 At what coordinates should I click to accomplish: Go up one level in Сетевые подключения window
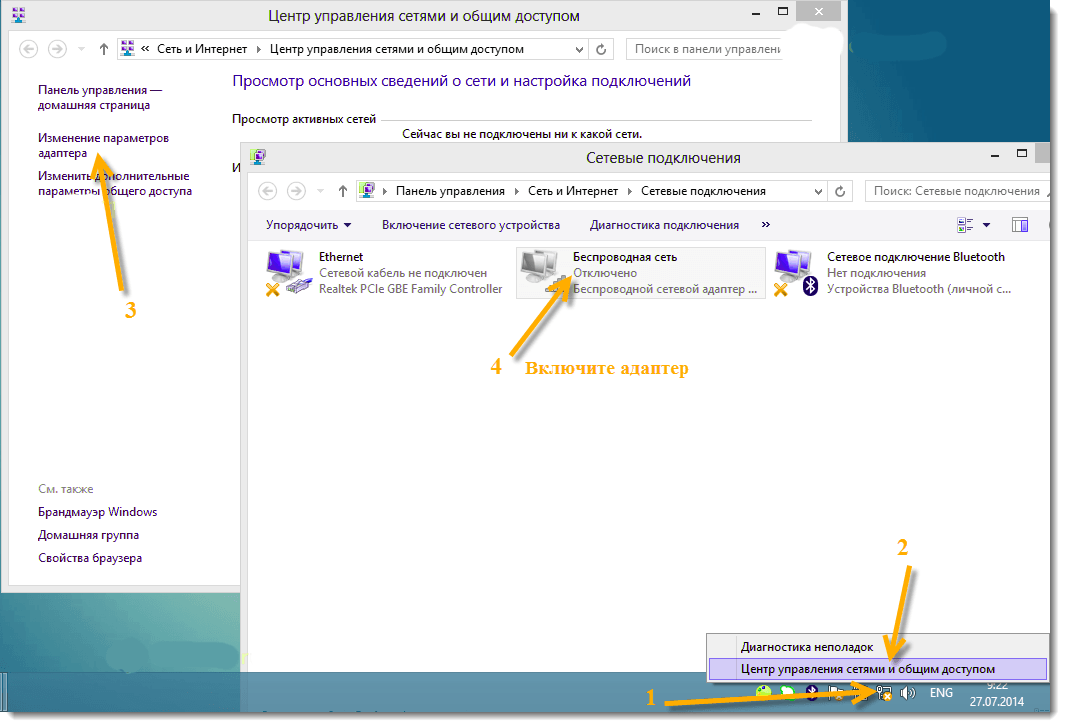[x=343, y=191]
